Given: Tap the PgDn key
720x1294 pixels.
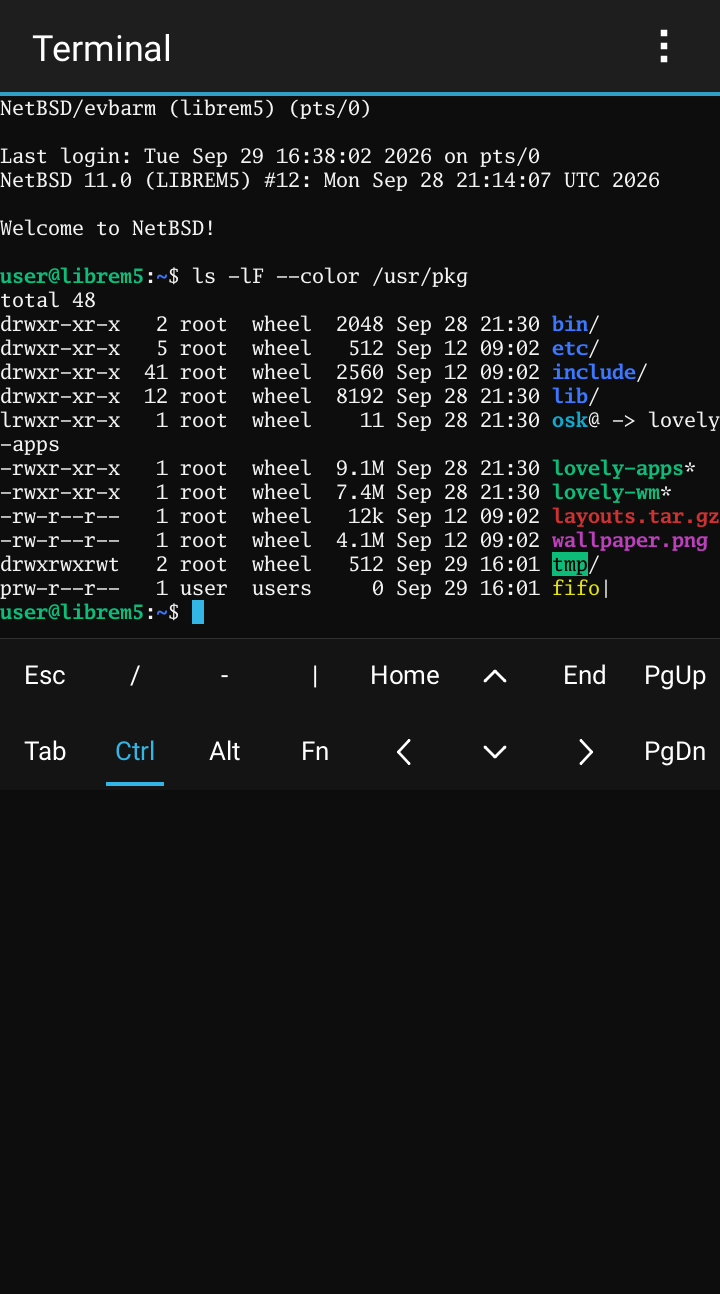Looking at the screenshot, I should (x=675, y=752).
